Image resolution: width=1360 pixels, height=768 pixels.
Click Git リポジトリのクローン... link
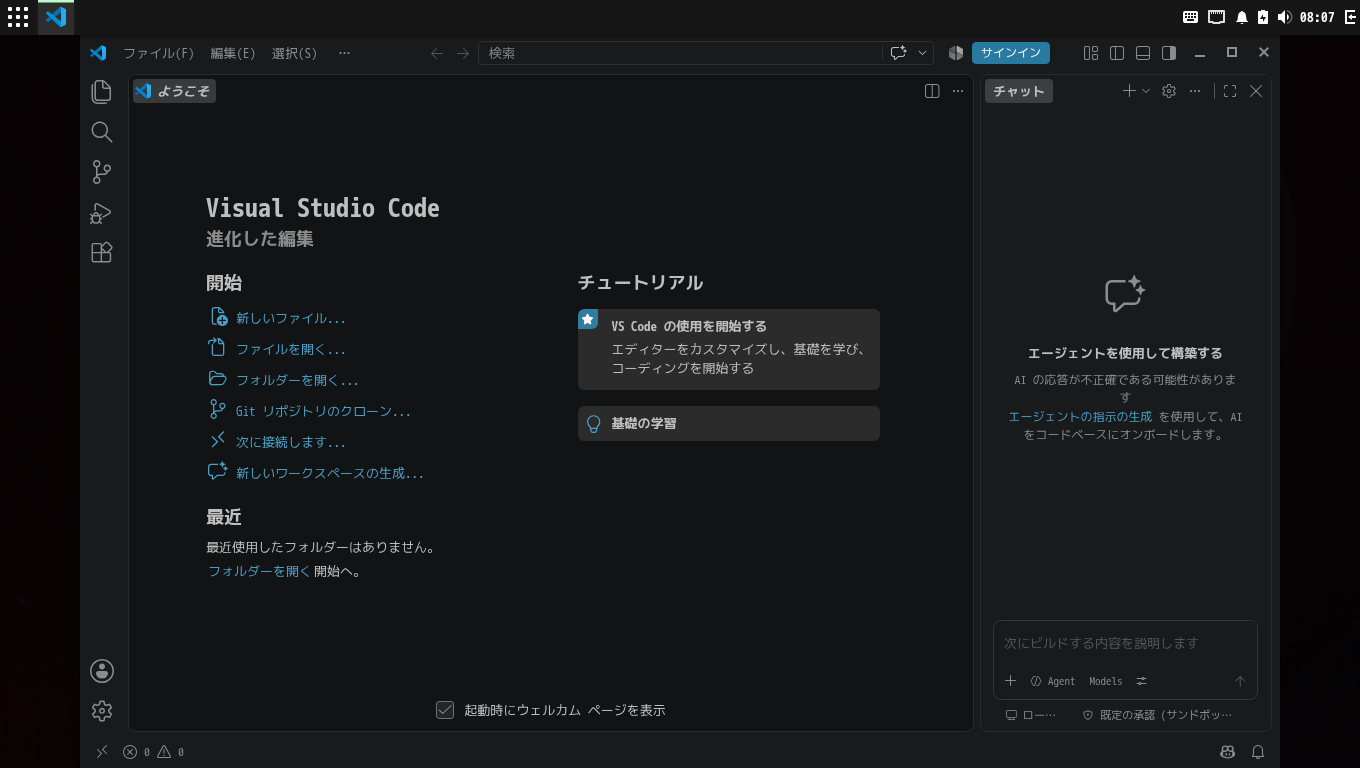[323, 411]
